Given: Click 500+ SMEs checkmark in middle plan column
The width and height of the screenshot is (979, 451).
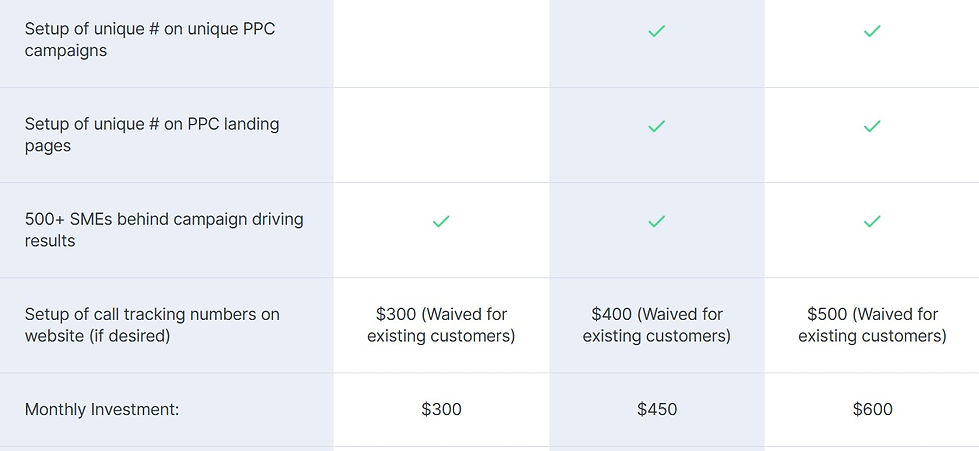Looking at the screenshot, I should pos(656,221).
